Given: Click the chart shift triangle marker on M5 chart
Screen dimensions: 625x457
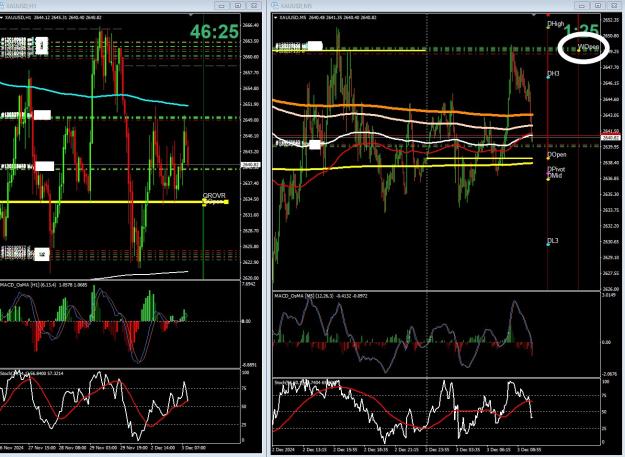Looking at the screenshot, I should click(x=534, y=15).
